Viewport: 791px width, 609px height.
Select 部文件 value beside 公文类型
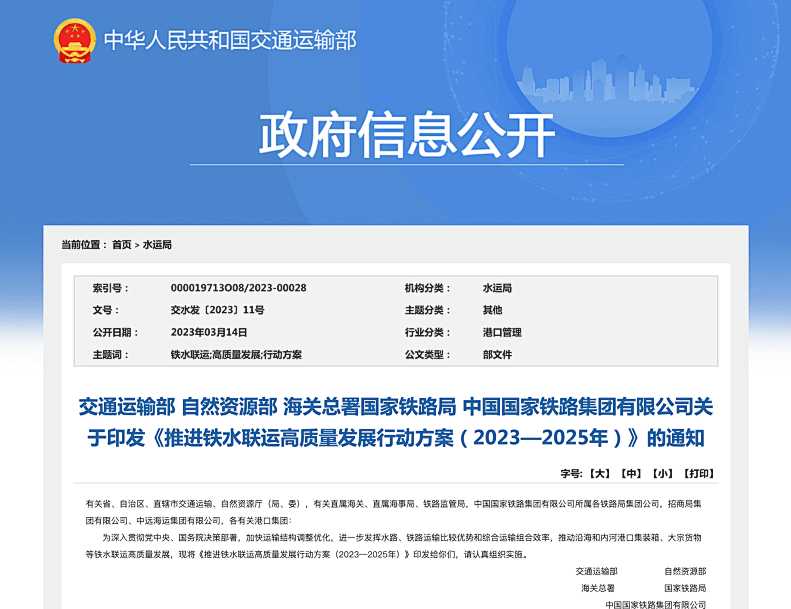[497, 355]
